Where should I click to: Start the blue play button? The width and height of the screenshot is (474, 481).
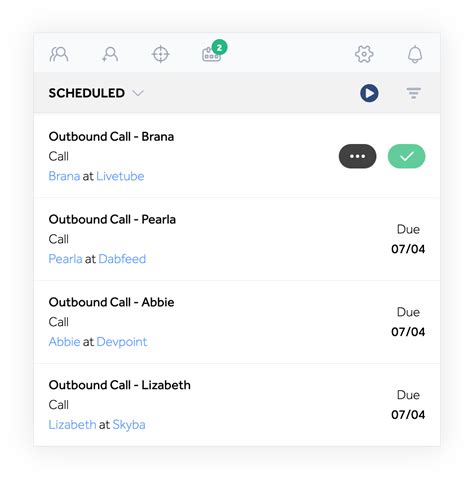coord(369,93)
